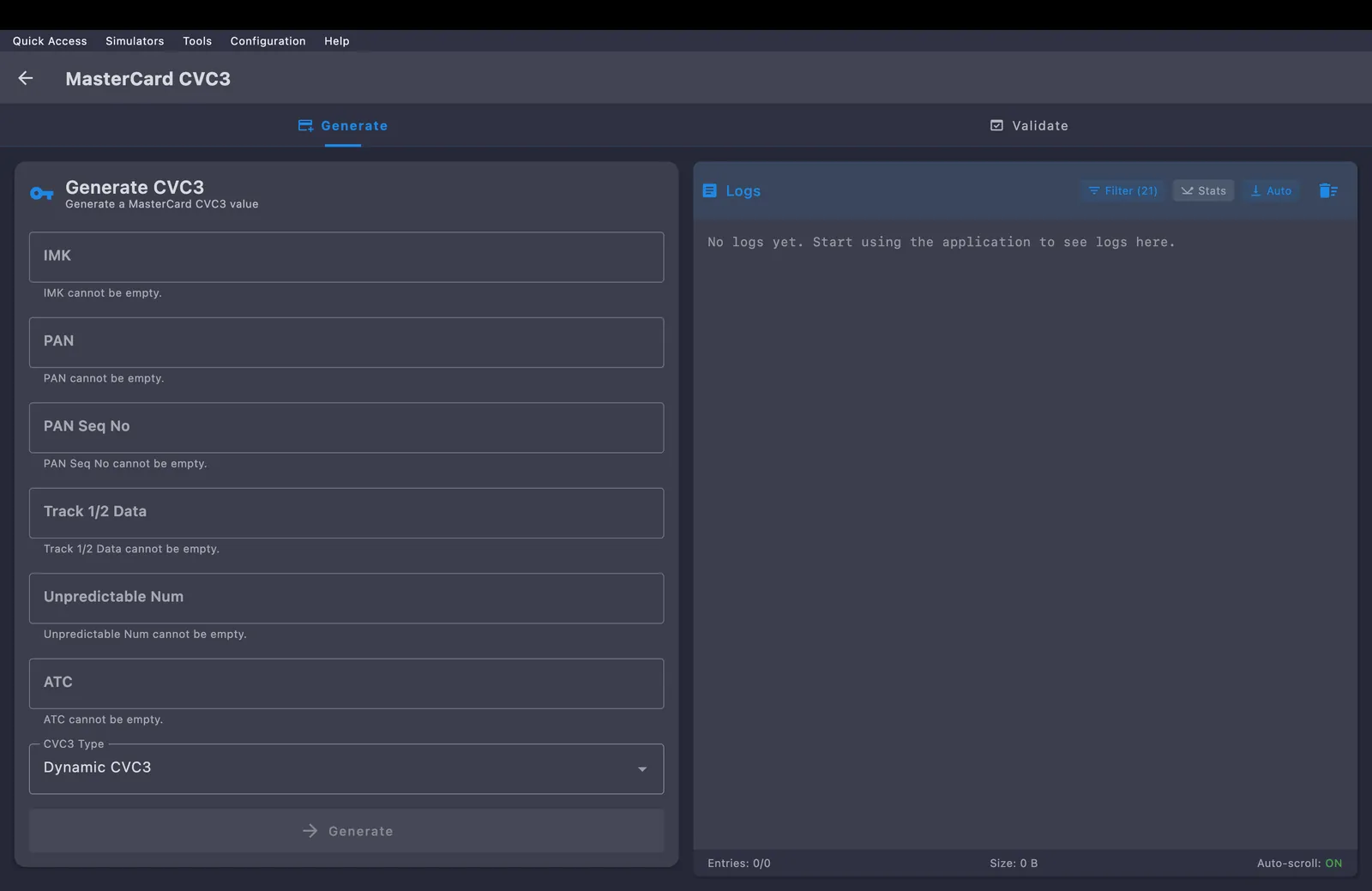The width and height of the screenshot is (1372, 891).
Task: Click the 'MasterCard CVC3' page title
Action: coord(147,79)
